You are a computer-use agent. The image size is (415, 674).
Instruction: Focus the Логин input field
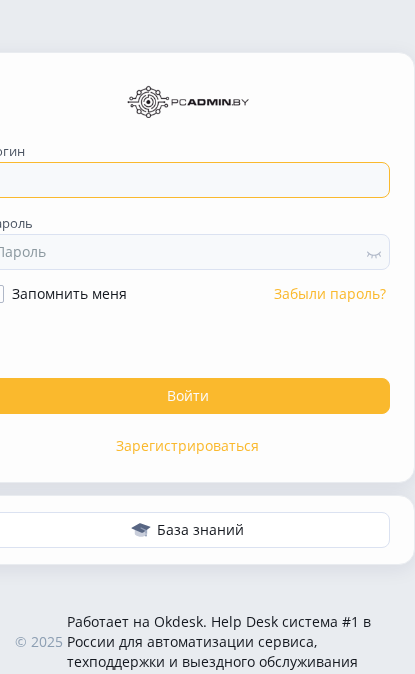click(194, 180)
